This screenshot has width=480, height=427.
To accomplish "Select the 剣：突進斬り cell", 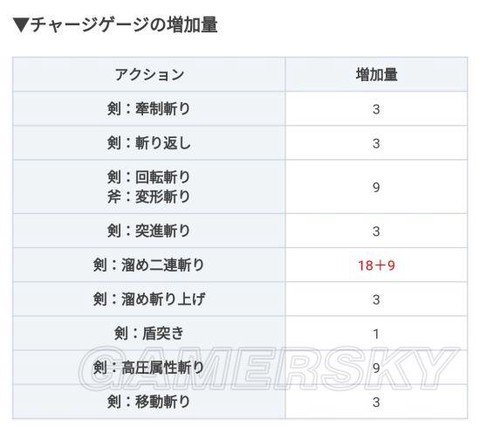I will [x=149, y=231].
